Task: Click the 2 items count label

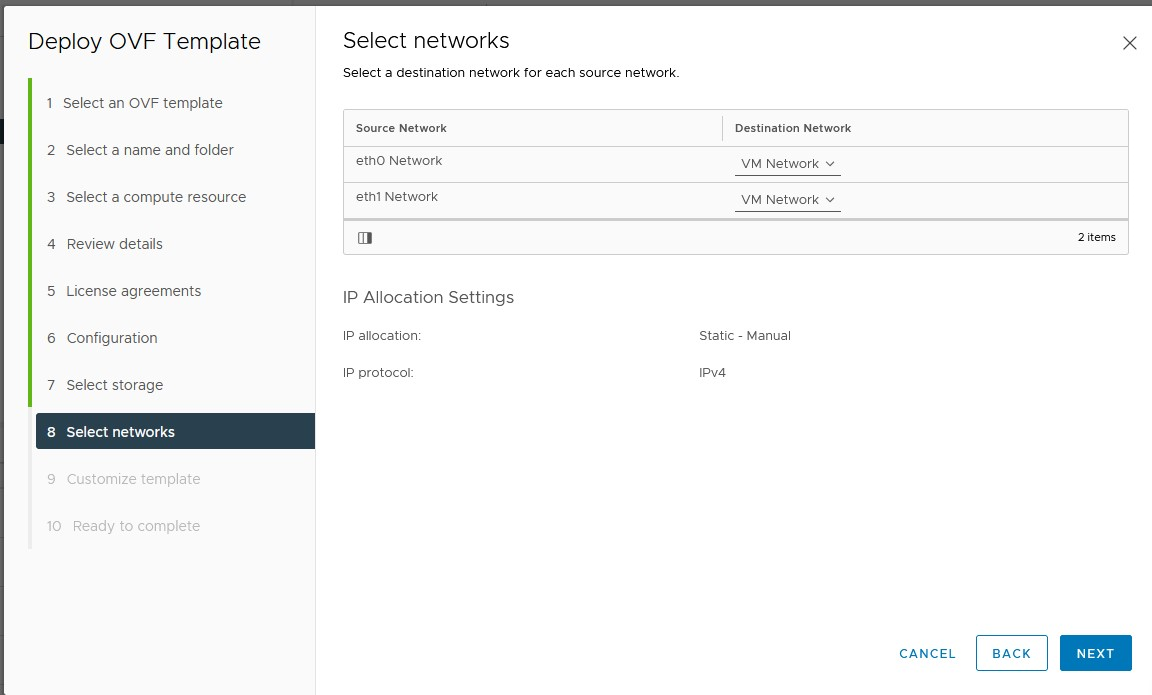Action: pyautogui.click(x=1097, y=237)
